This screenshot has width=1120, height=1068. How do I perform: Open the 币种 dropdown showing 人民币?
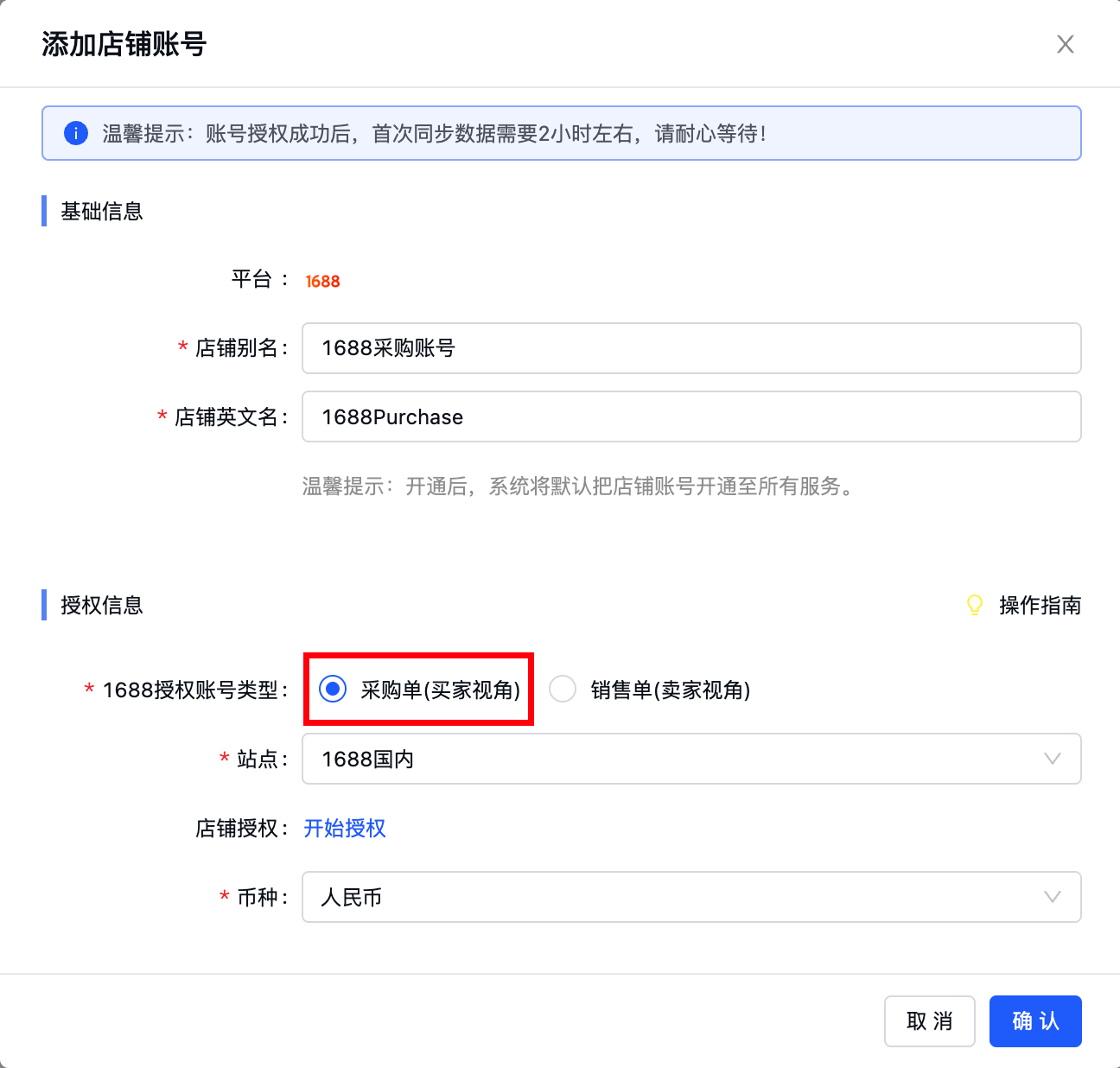click(691, 897)
